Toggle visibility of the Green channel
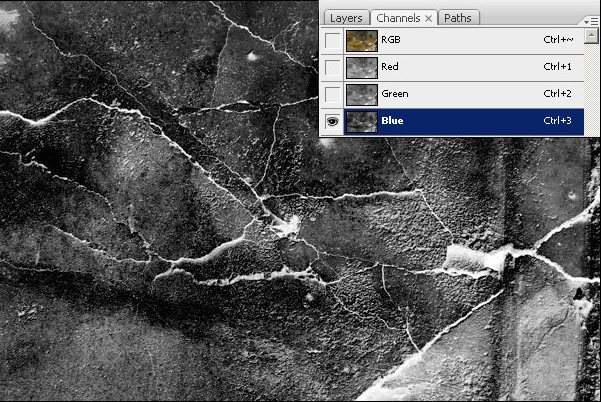This screenshot has width=601, height=402. [332, 94]
